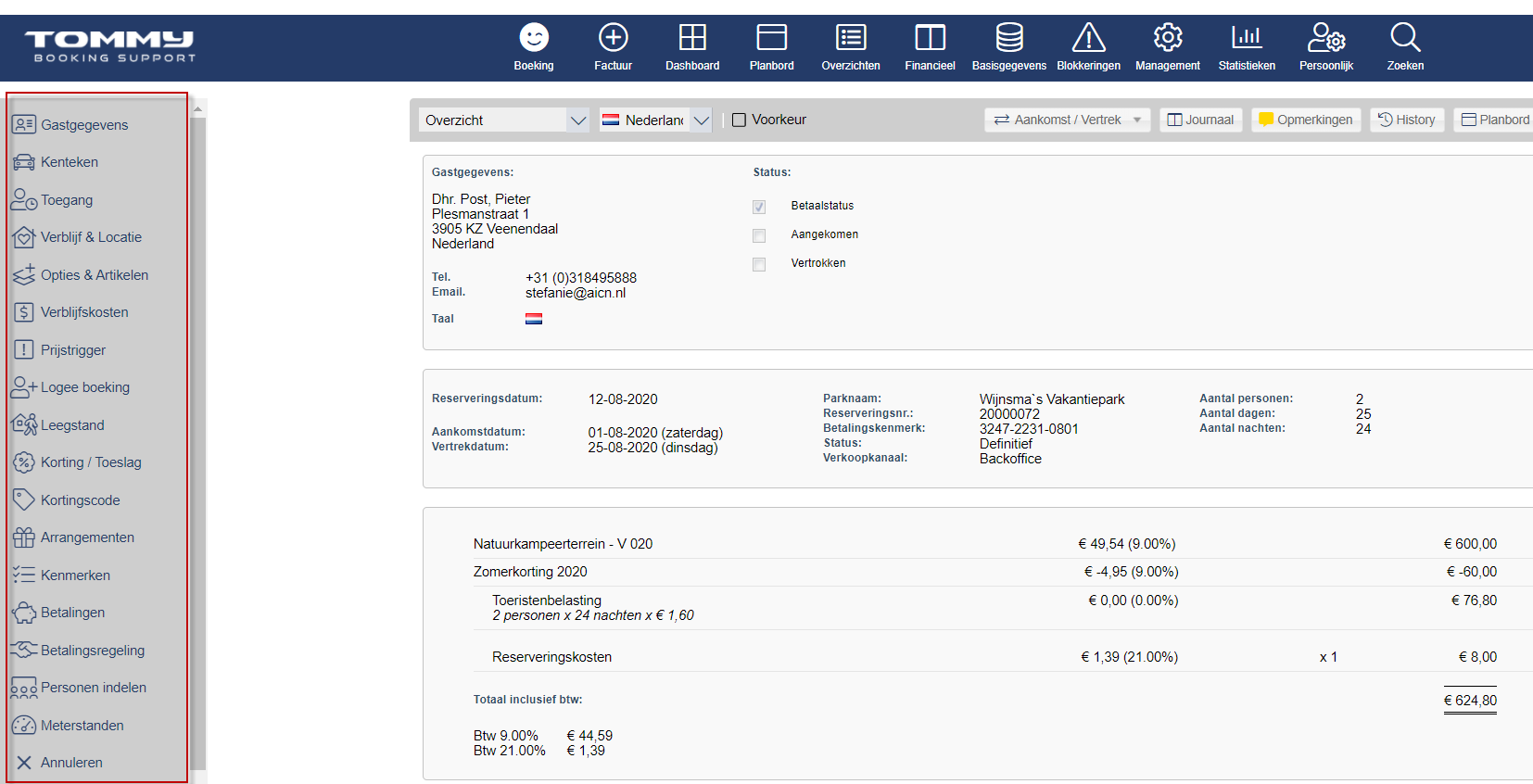Open the Dashboard grid icon
Viewport: 1533px width, 784px height.
coord(692,37)
